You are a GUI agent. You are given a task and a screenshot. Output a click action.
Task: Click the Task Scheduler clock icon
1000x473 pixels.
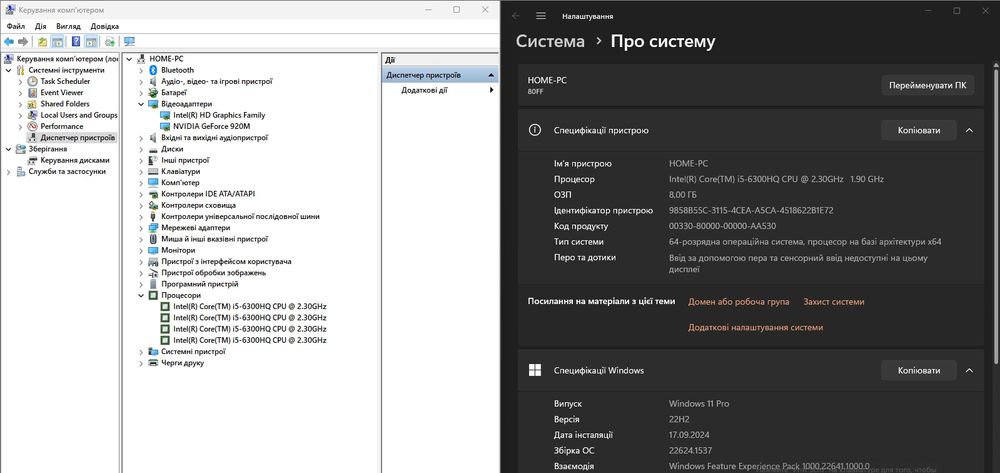click(33, 81)
